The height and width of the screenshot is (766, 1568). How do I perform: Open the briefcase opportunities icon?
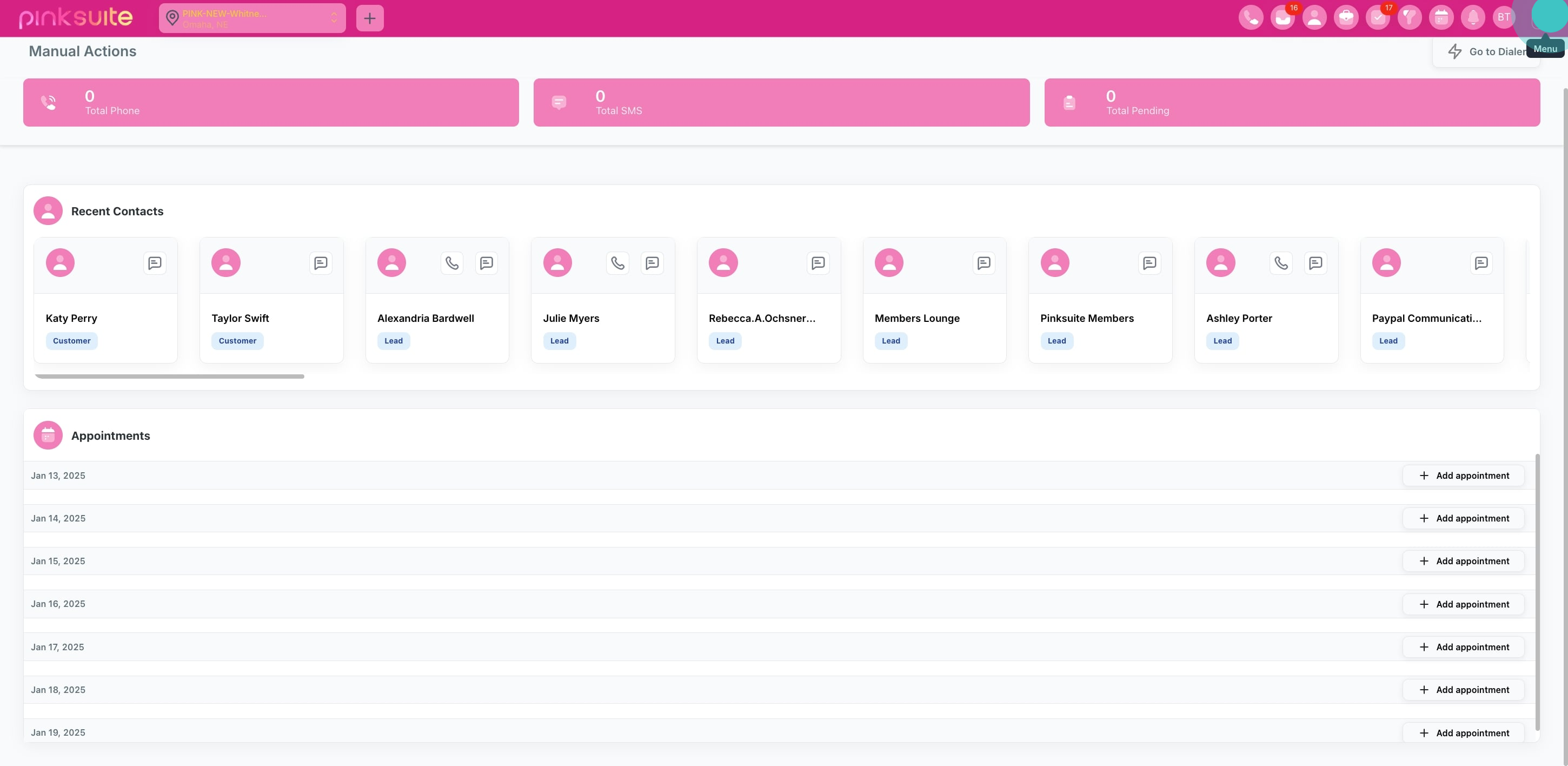[1346, 18]
